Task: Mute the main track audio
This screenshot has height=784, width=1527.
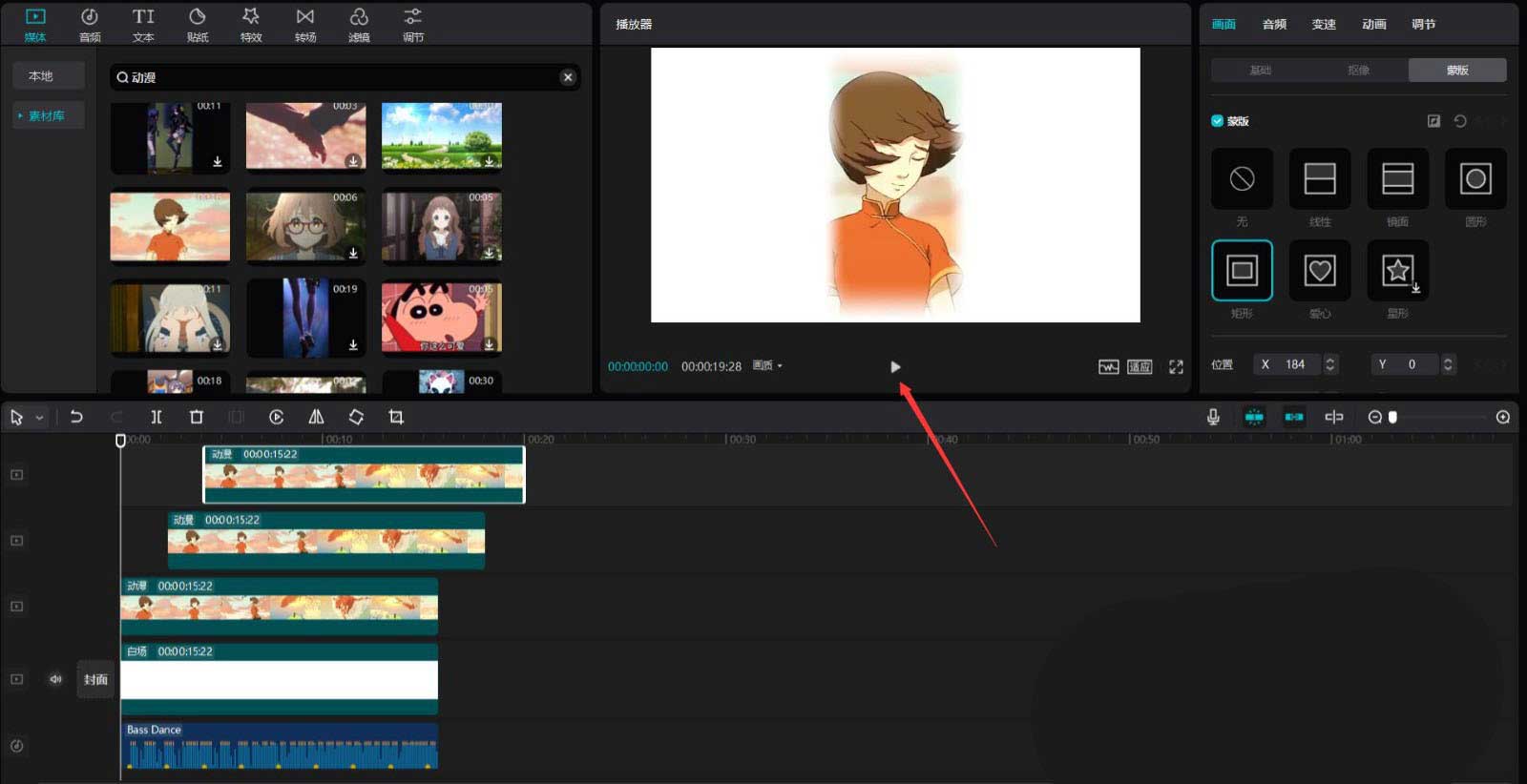Action: [55, 679]
